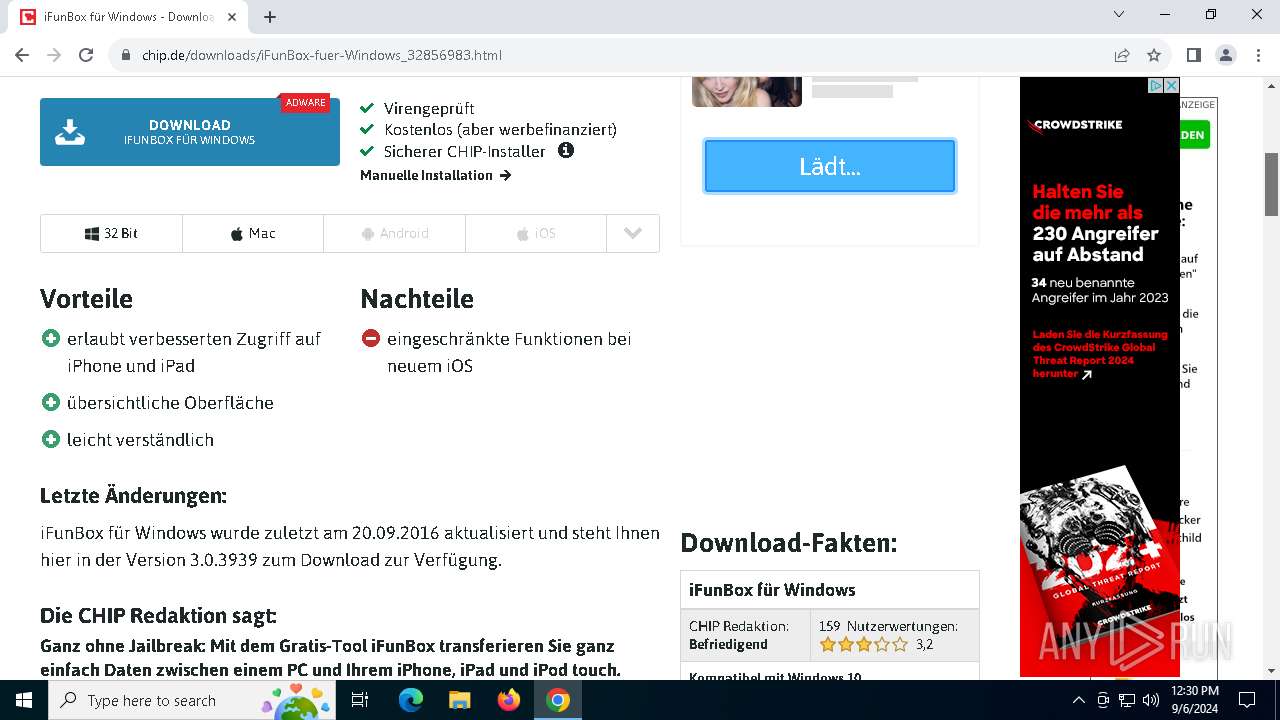The height and width of the screenshot is (720, 1280).
Task: Click the Chrome taskbar icon
Action: point(558,700)
